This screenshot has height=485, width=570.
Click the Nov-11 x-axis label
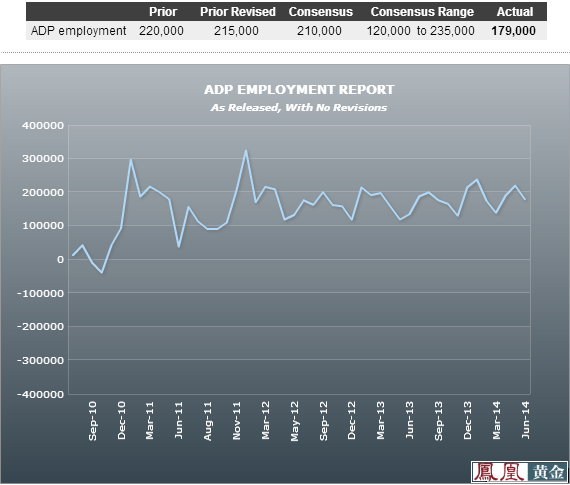(237, 421)
